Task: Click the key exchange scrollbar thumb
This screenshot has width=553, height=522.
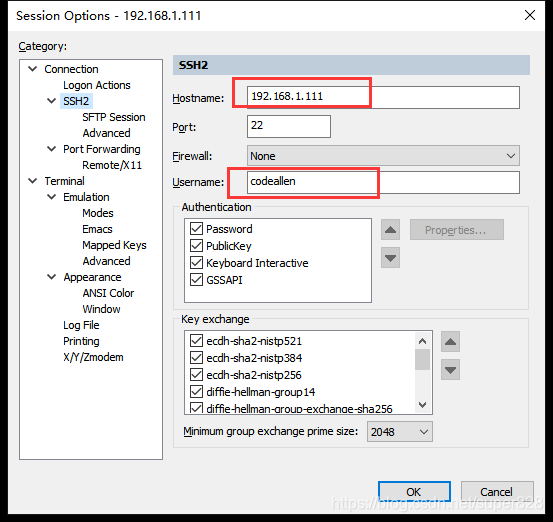Action: point(422,359)
